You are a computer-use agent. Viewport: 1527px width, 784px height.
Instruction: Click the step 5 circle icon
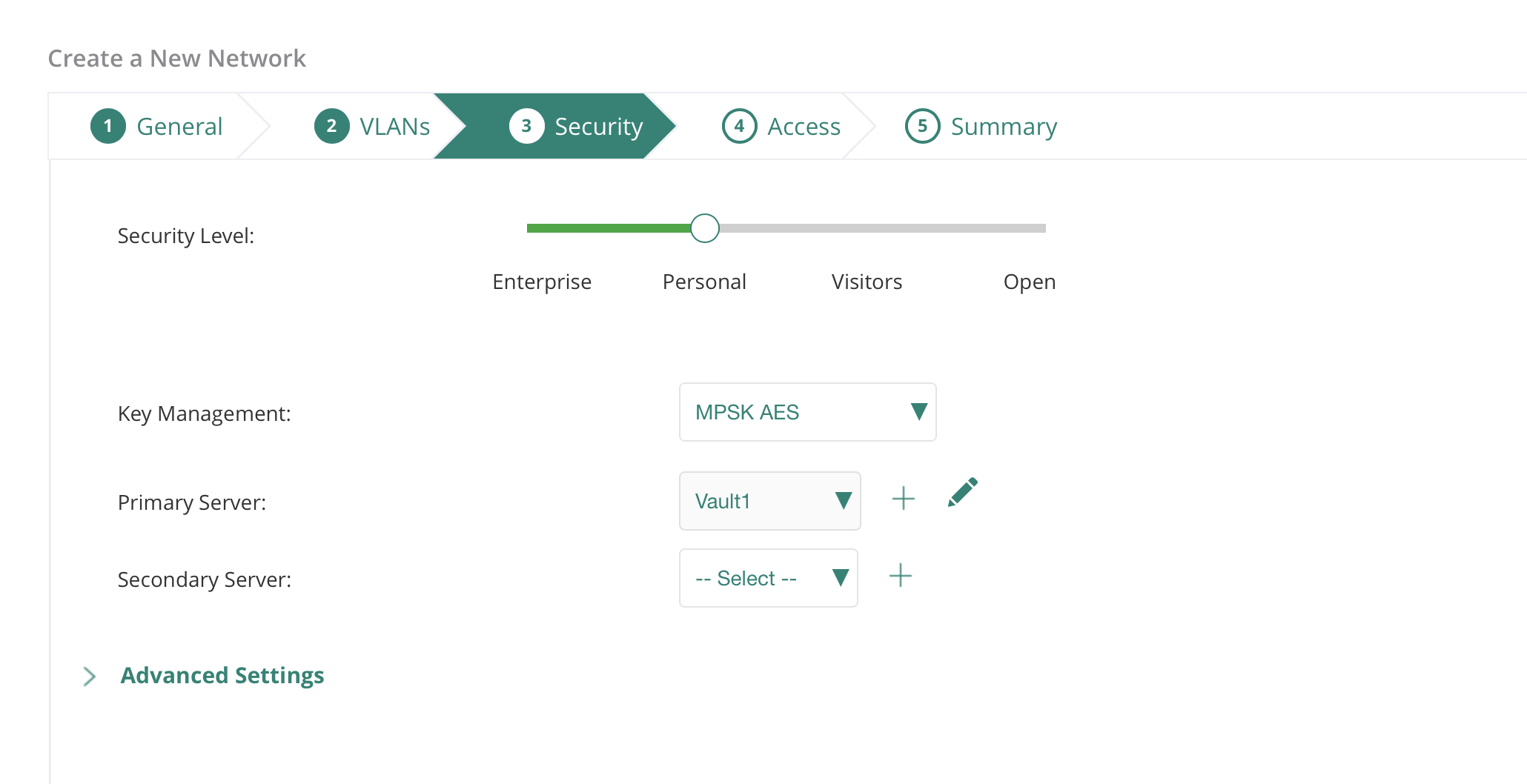coord(922,126)
